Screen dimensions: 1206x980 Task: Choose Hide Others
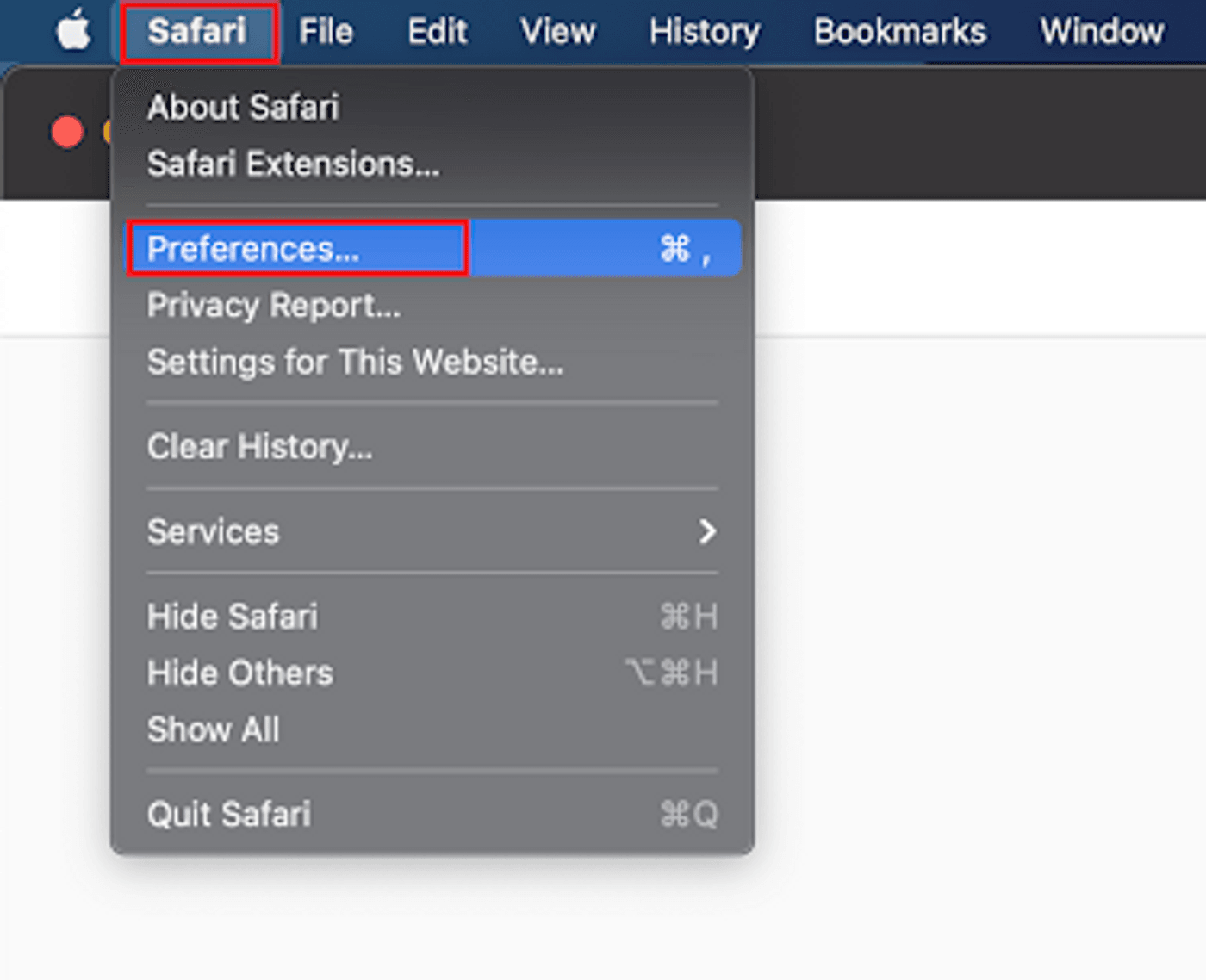click(x=240, y=673)
